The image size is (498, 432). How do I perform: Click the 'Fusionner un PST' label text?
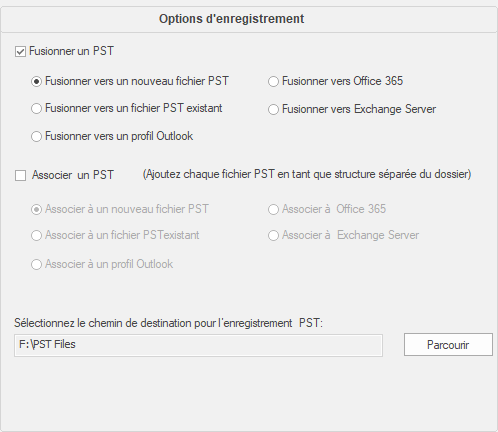click(71, 51)
